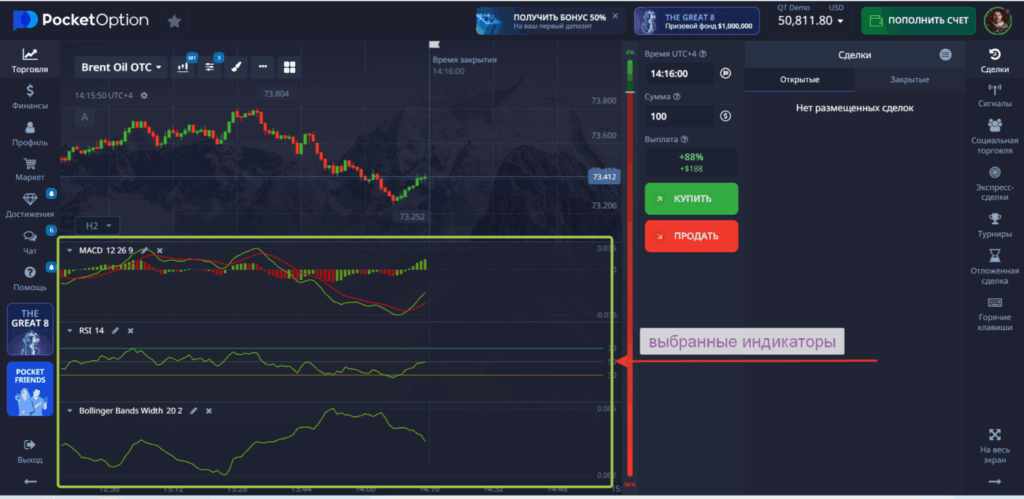Toggle the A auto-scale button on chart
The height and width of the screenshot is (499, 1024).
[84, 117]
